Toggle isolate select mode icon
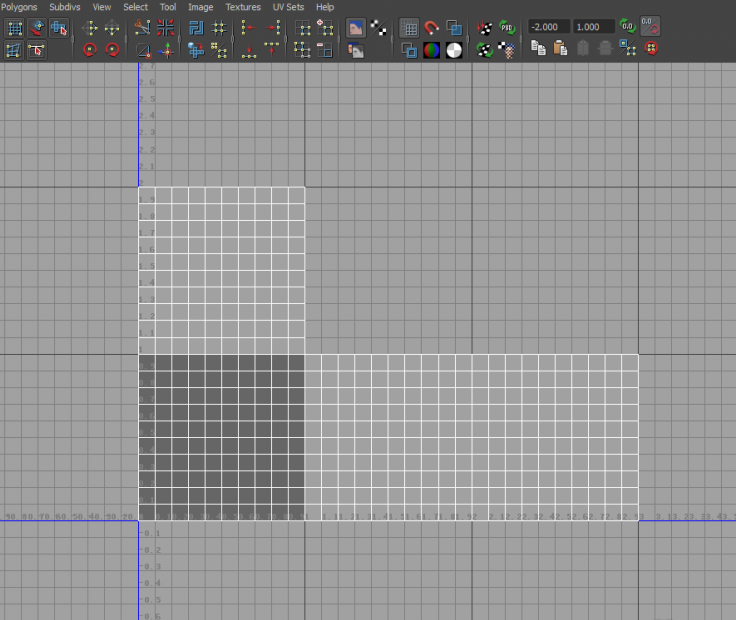The height and width of the screenshot is (620, 736). (303, 28)
